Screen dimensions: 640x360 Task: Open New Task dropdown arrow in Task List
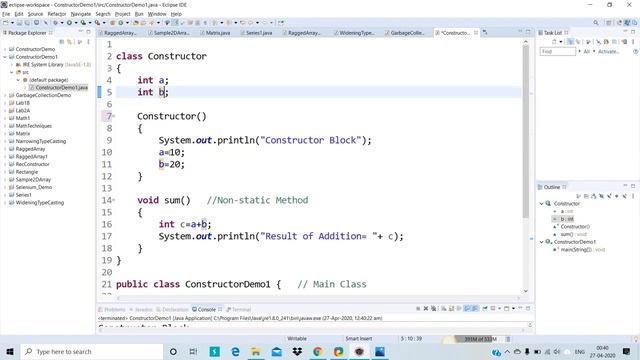pos(560,42)
